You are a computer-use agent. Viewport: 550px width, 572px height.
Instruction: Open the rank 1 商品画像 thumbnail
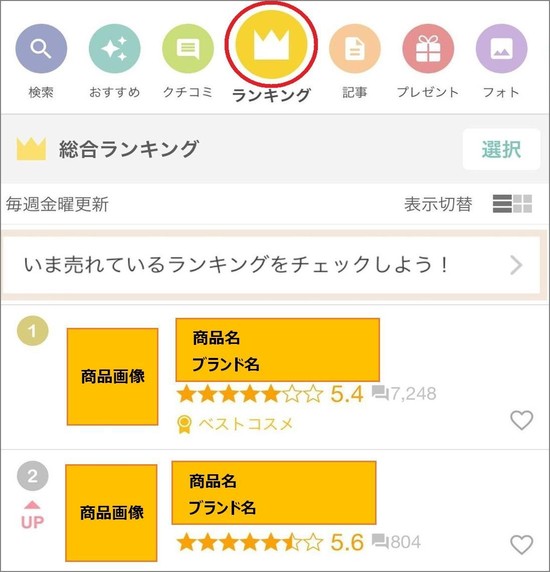pyautogui.click(x=112, y=376)
